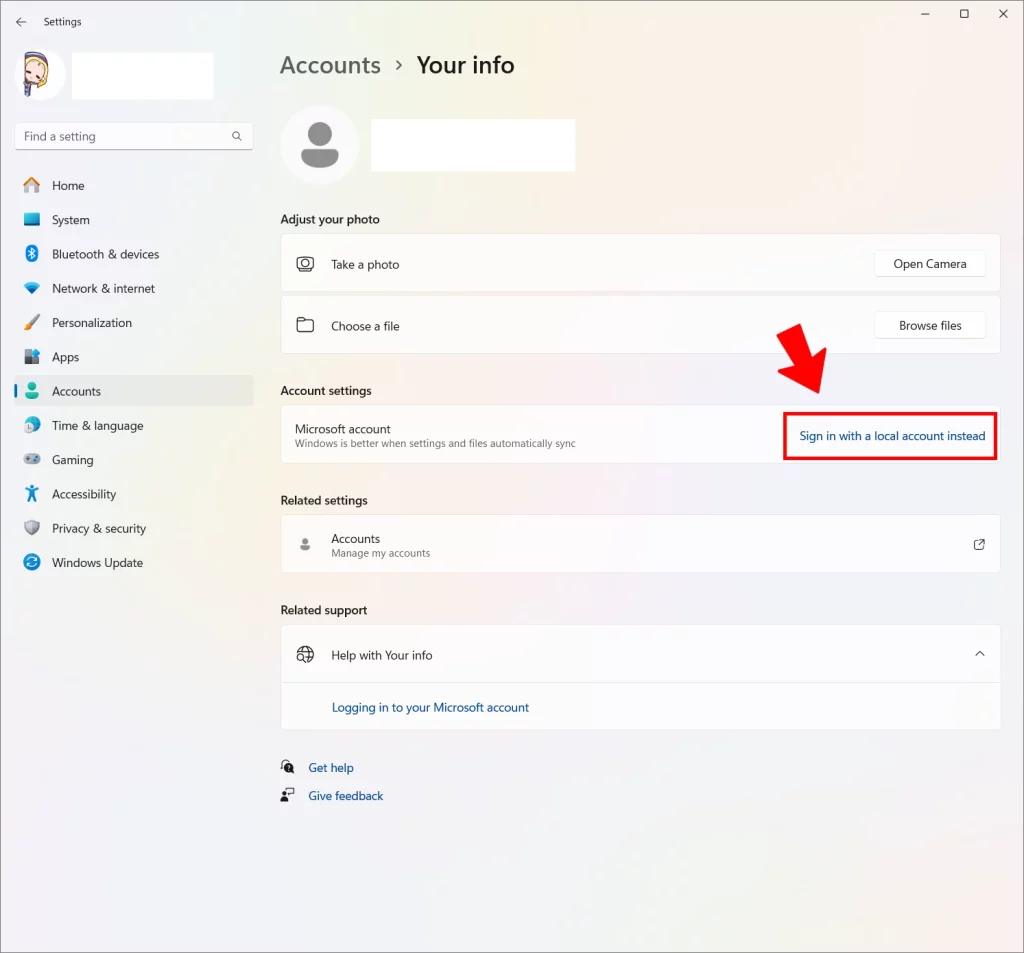Select Privacy & security in sidebar

[x=134, y=528]
